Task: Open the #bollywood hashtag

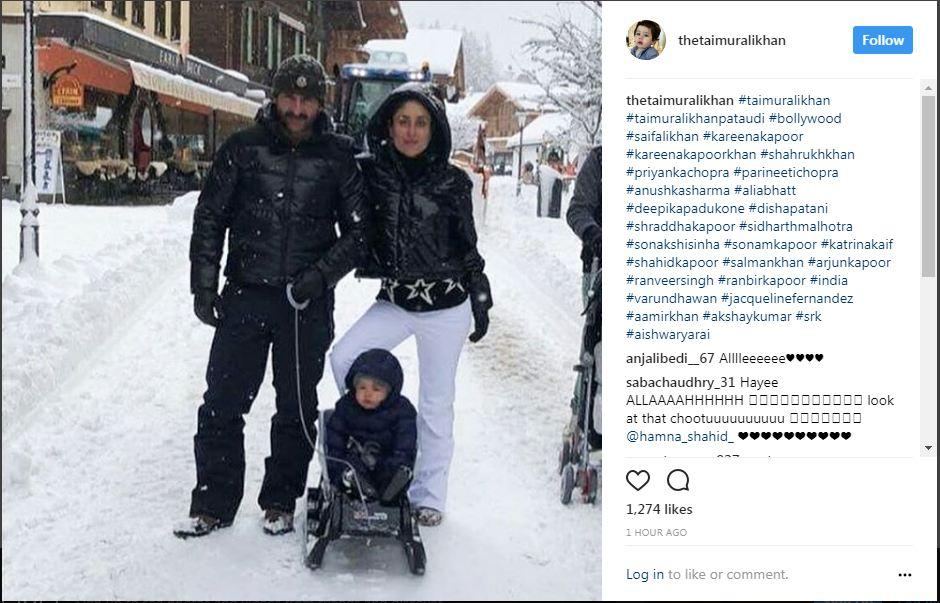Action: coord(805,118)
